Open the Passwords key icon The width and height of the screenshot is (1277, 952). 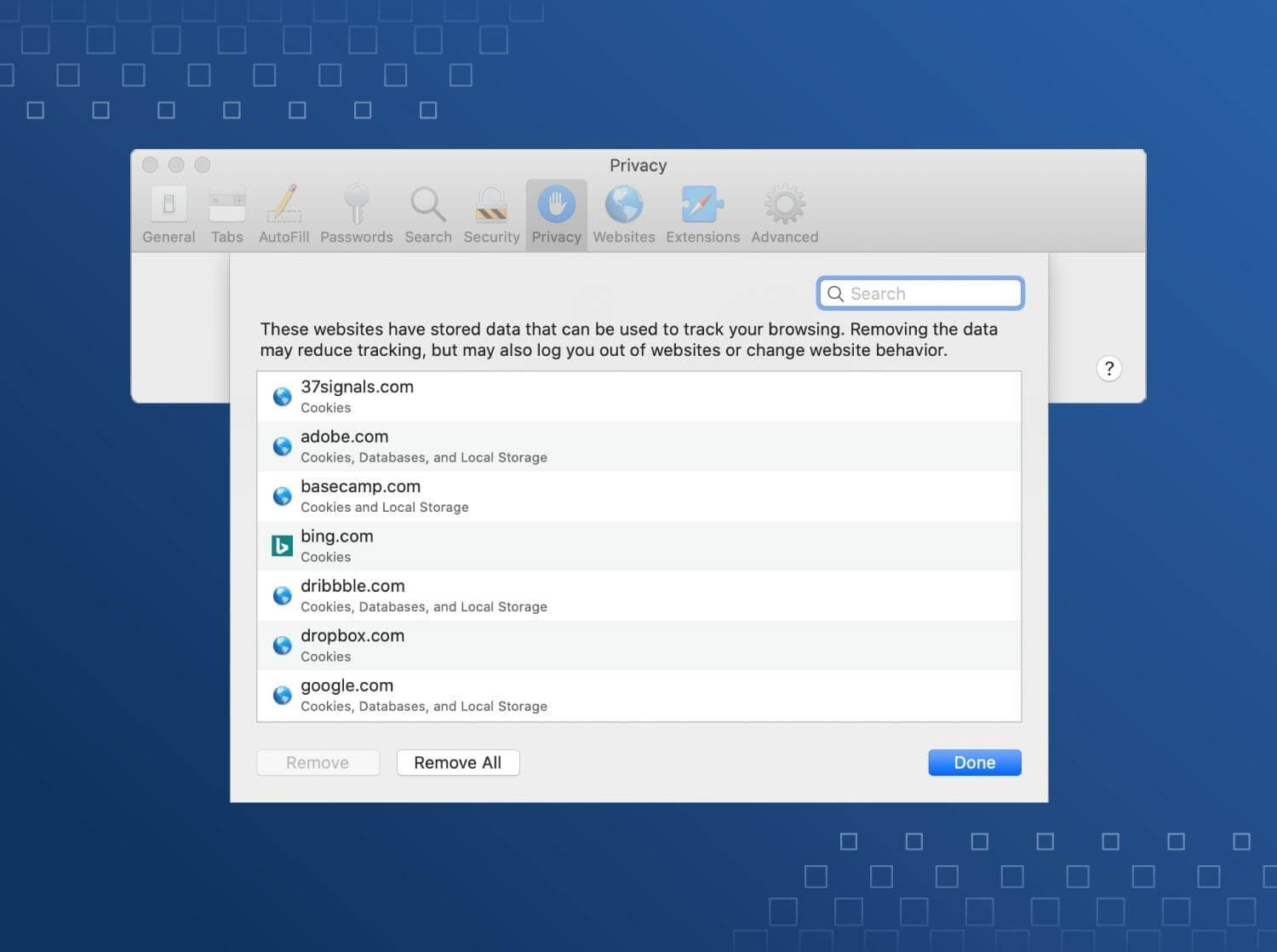356,204
